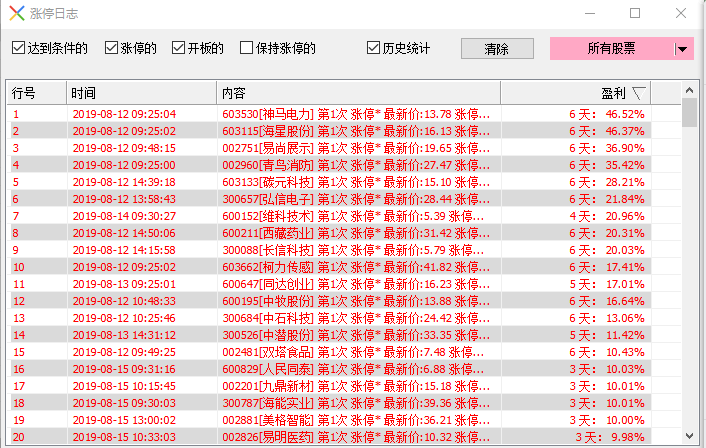Toggle the 历史统计 checkbox
Viewport: 706px width, 448px height.
(x=374, y=48)
